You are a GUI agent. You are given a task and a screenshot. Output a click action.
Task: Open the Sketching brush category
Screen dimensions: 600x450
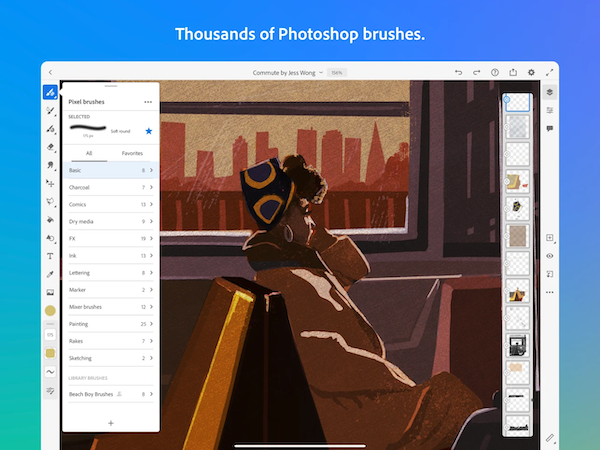pos(111,358)
